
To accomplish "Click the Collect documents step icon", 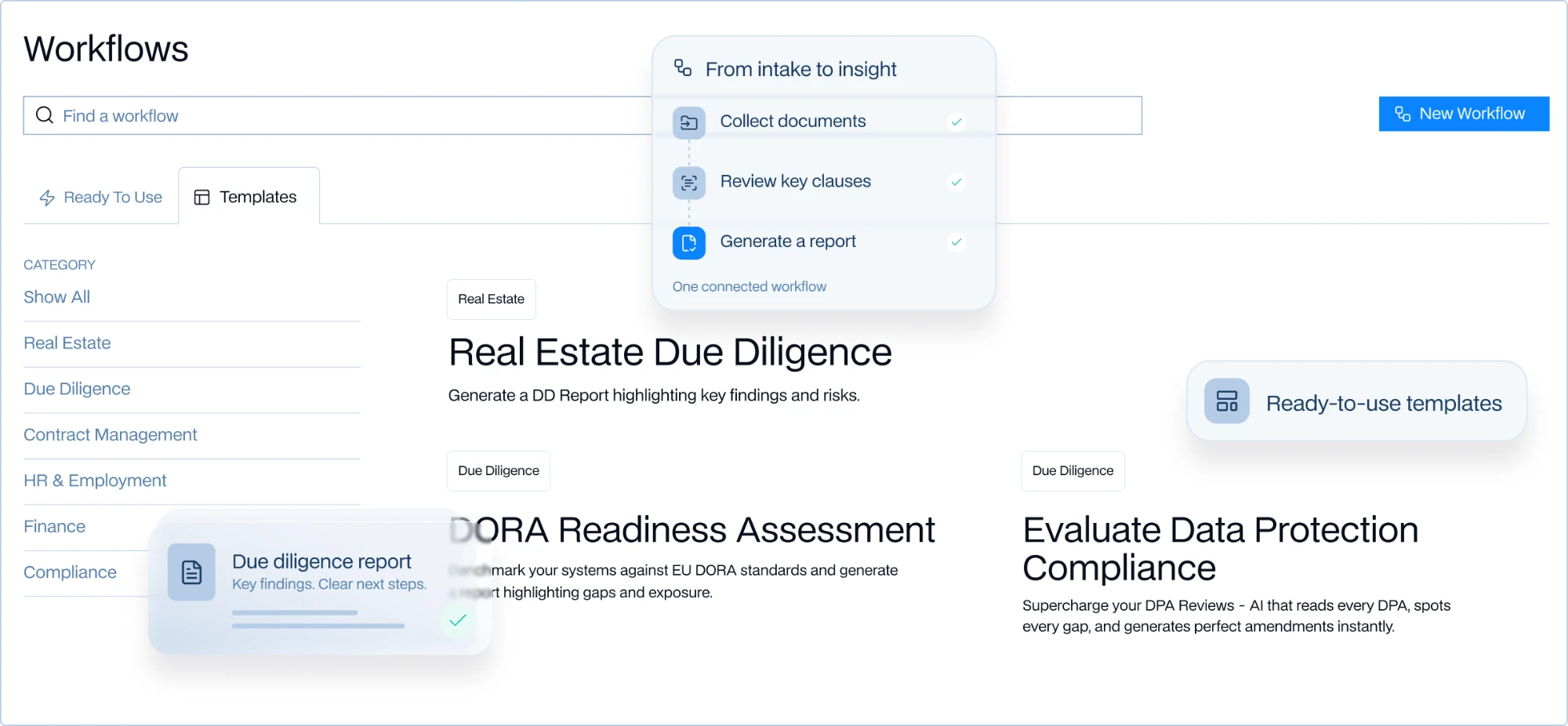I will [689, 122].
